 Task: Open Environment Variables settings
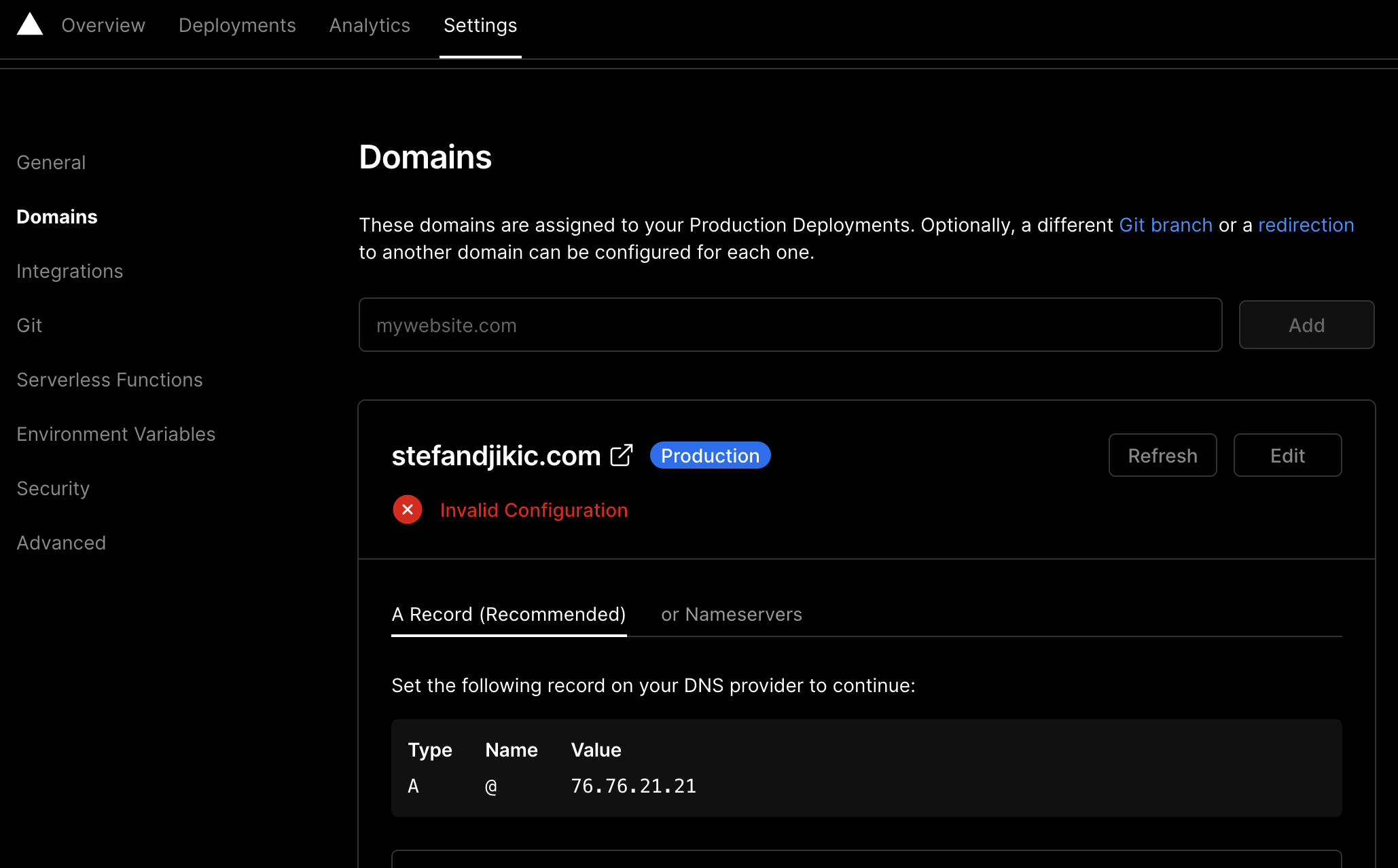pos(116,434)
